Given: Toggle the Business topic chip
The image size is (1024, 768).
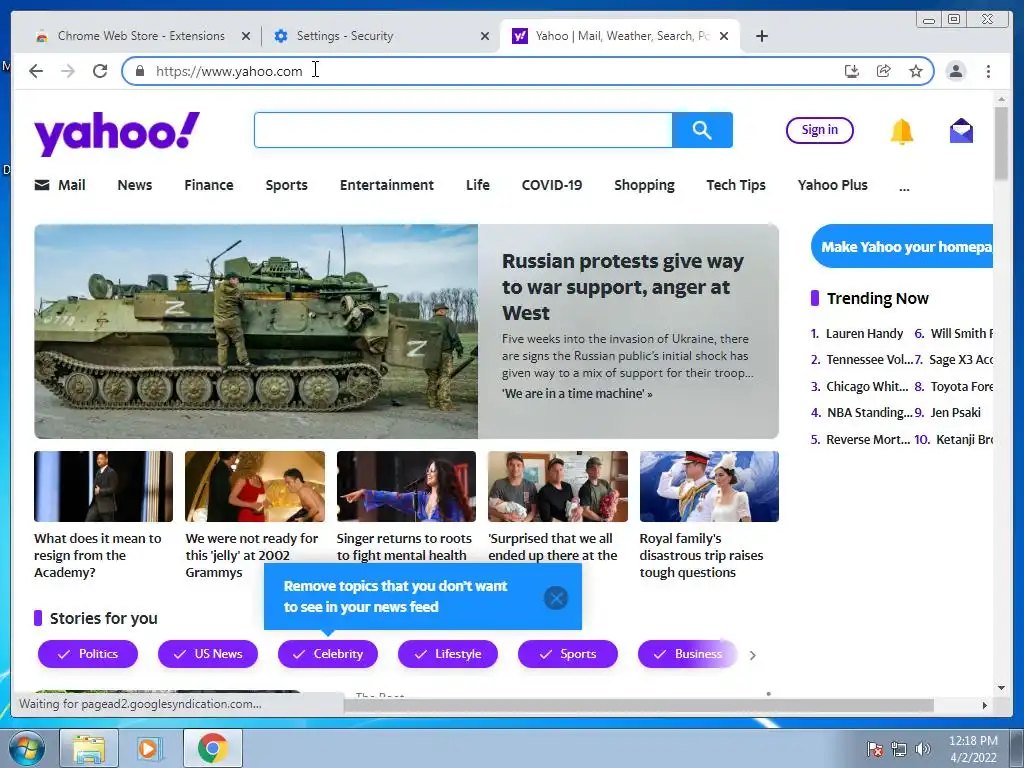Looking at the screenshot, I should (688, 654).
